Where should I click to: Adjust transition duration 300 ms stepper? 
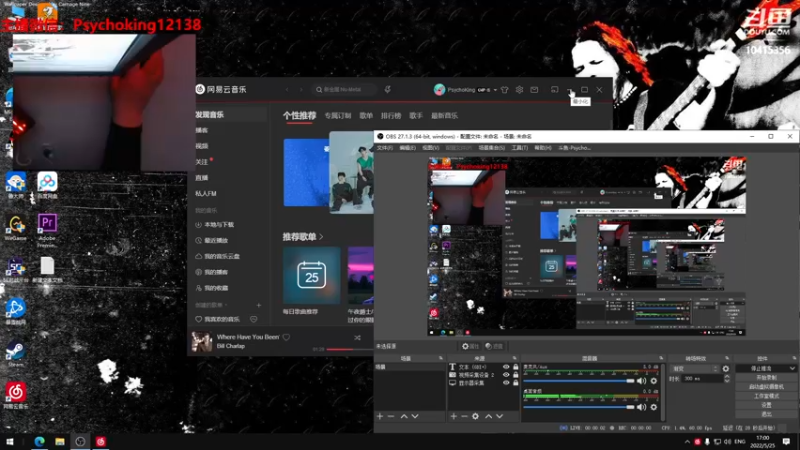point(727,379)
